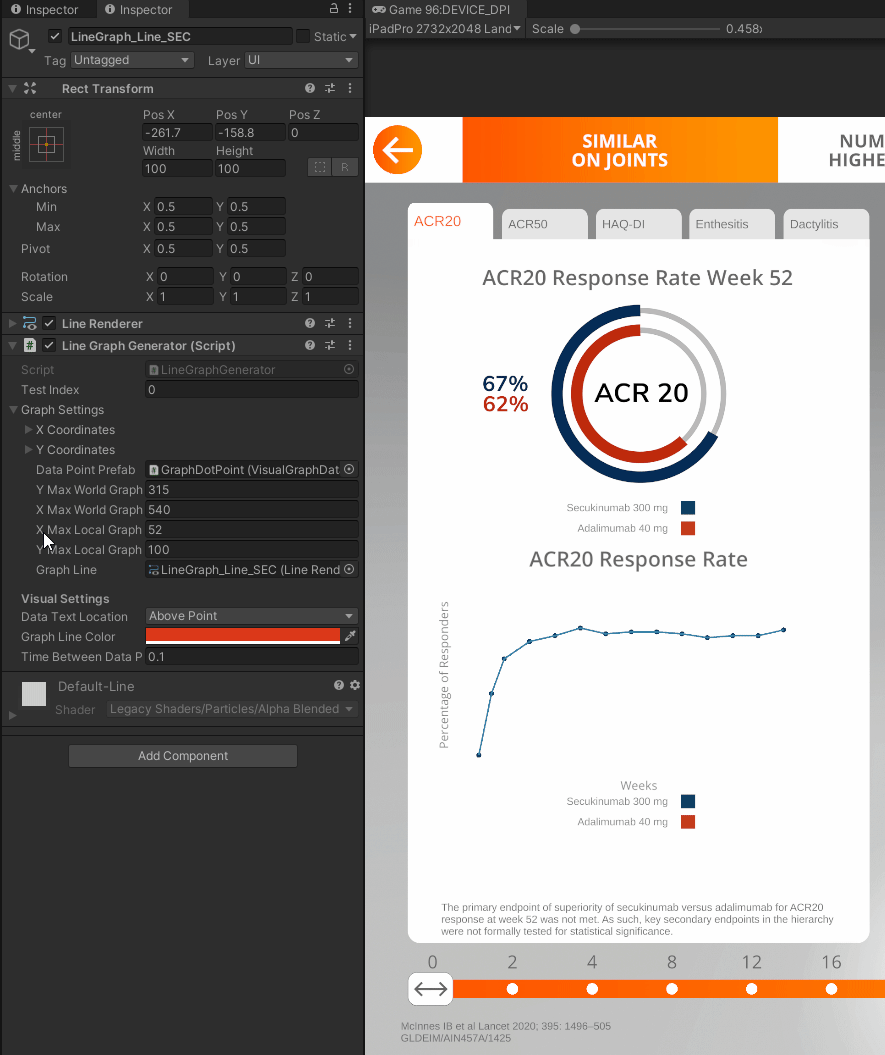Expand the Line Renderer component
885x1055 pixels.
[x=12, y=324]
